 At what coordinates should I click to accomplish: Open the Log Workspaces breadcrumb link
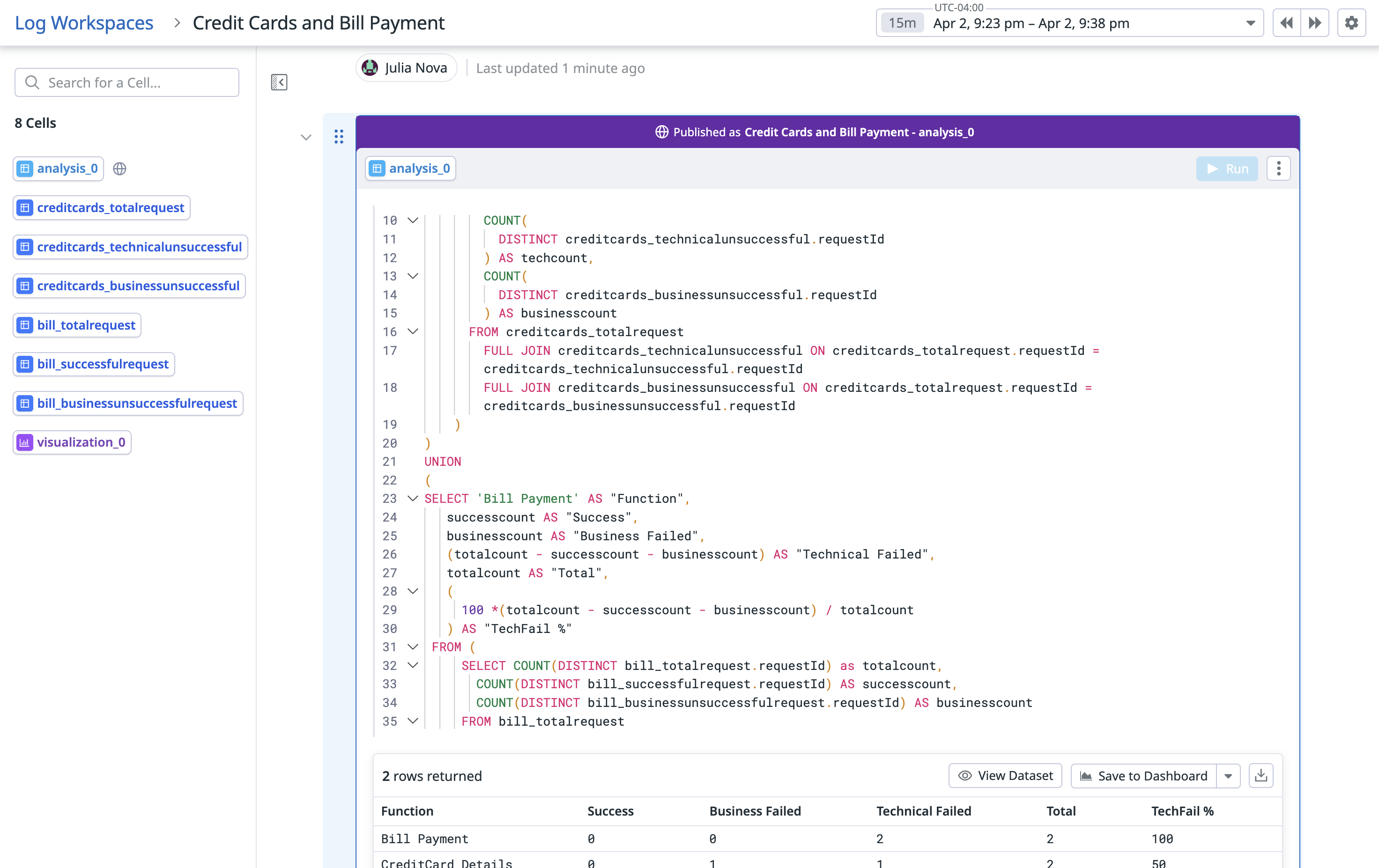tap(84, 23)
